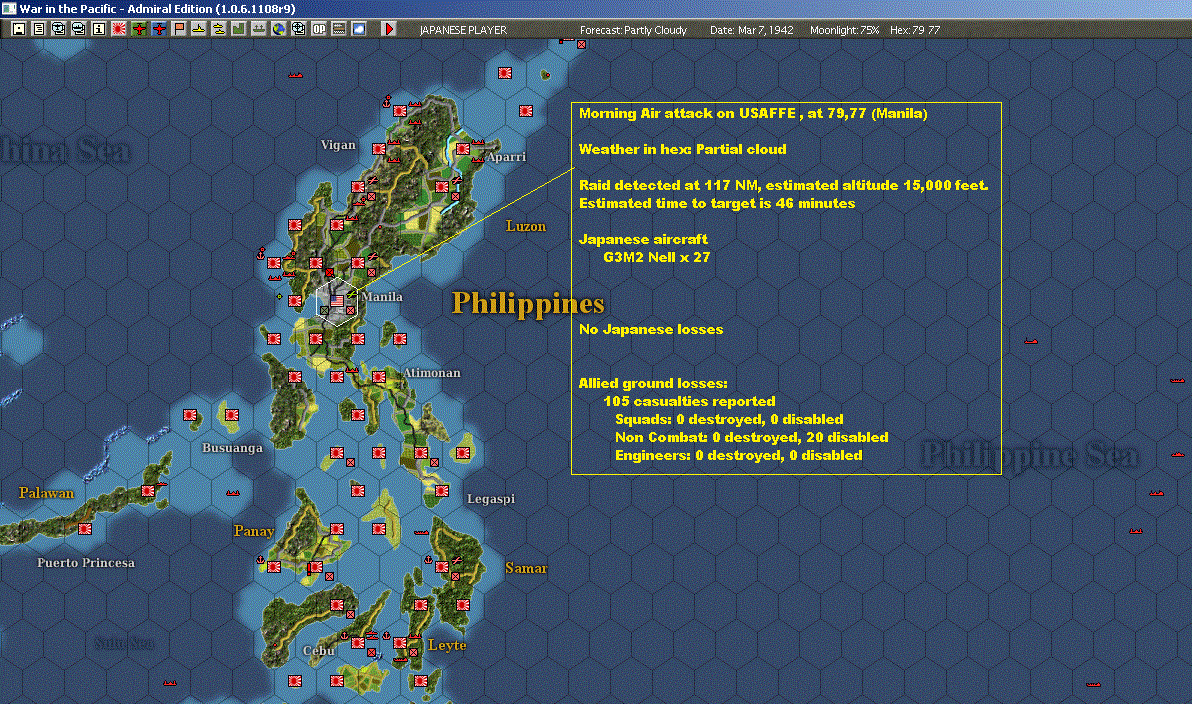Click the Palawan map label
The image size is (1192, 704).
(x=46, y=493)
